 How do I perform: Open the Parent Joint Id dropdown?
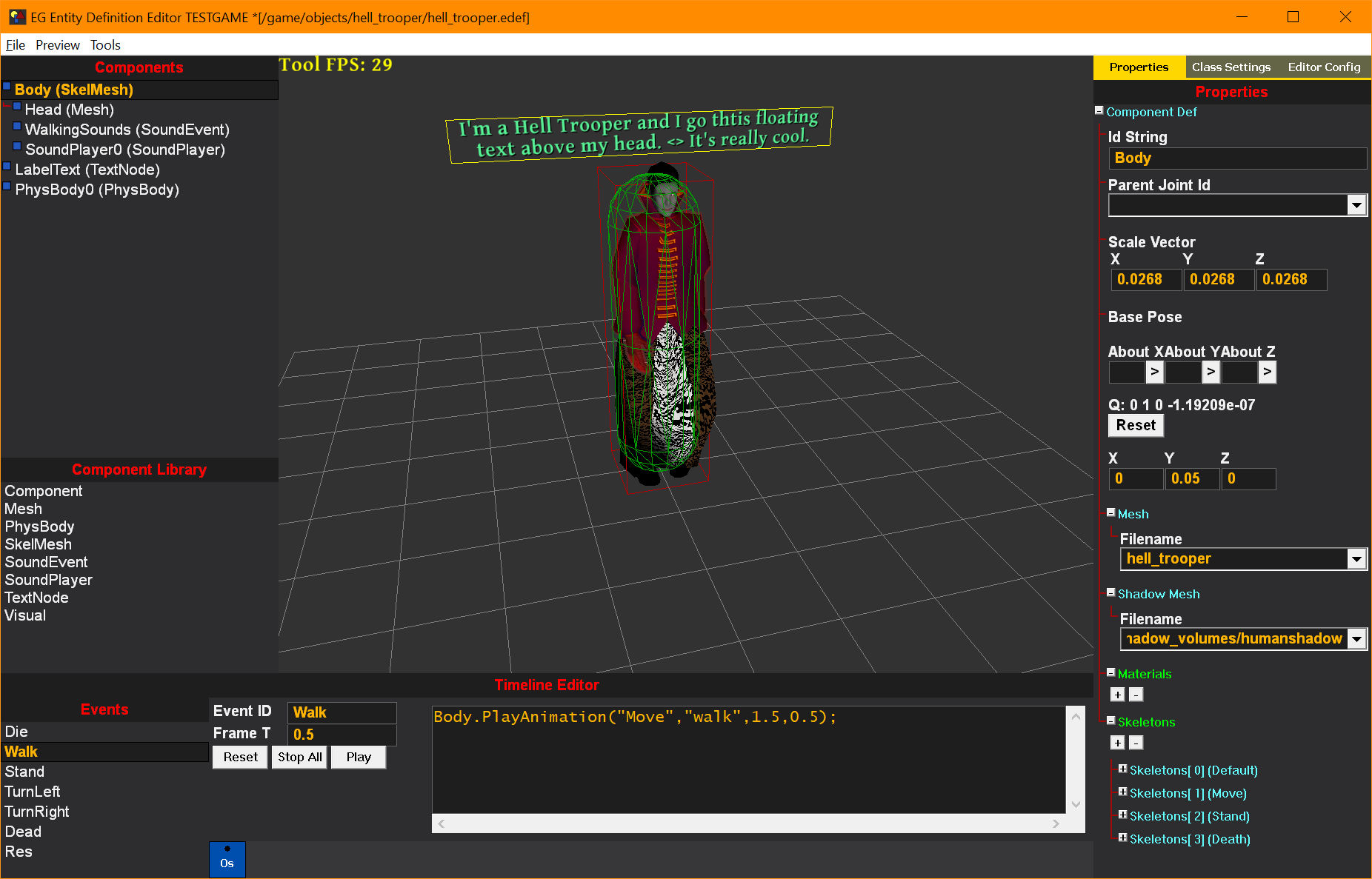pyautogui.click(x=1356, y=205)
